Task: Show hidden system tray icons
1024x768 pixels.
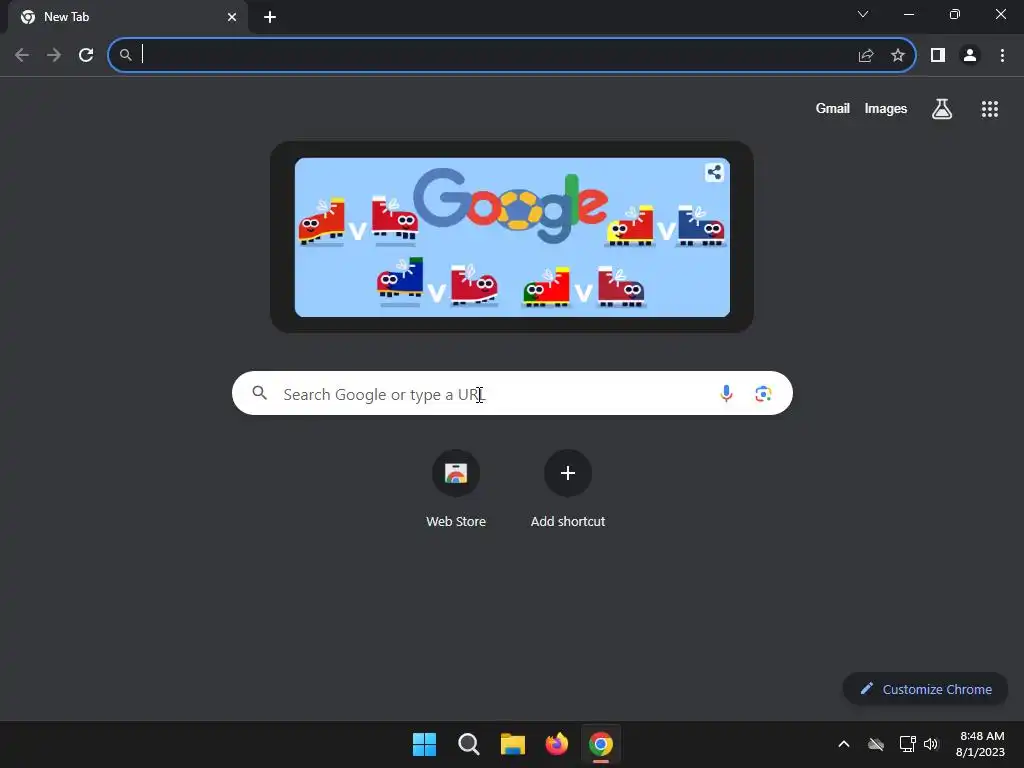Action: tap(844, 744)
